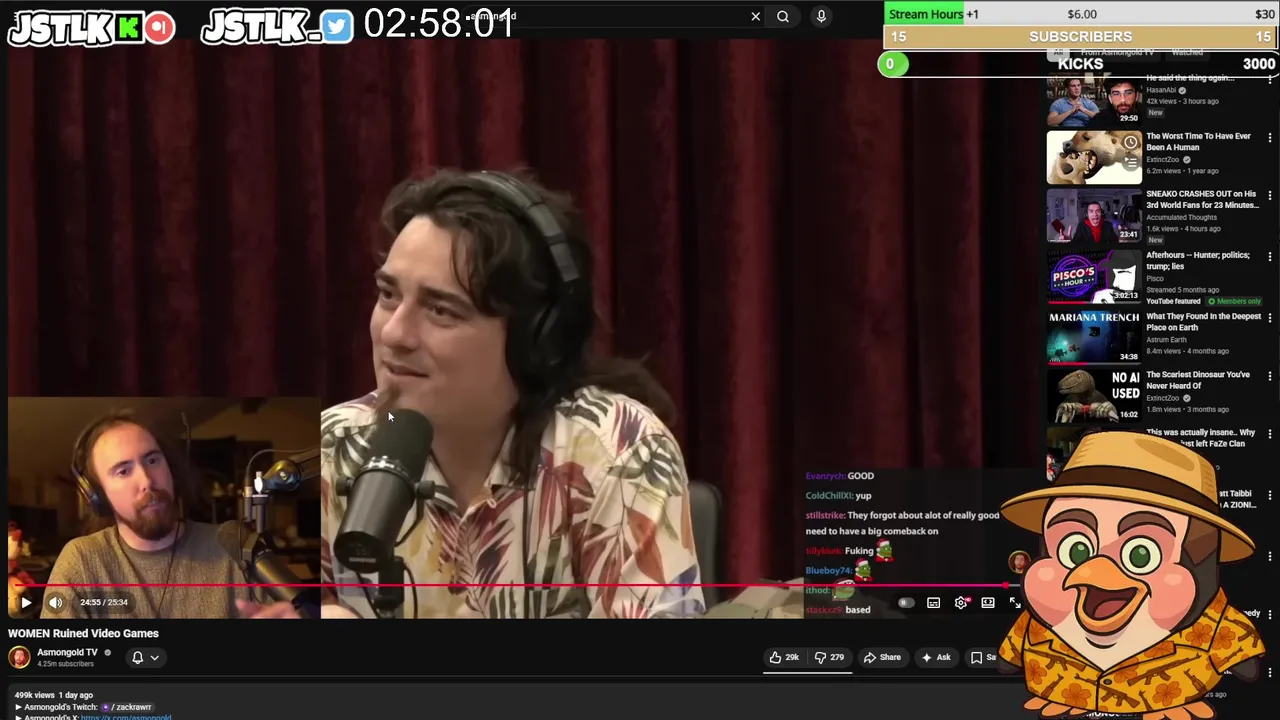Visit the Asmongold TV channel name
The height and width of the screenshot is (720, 1280).
[67, 652]
